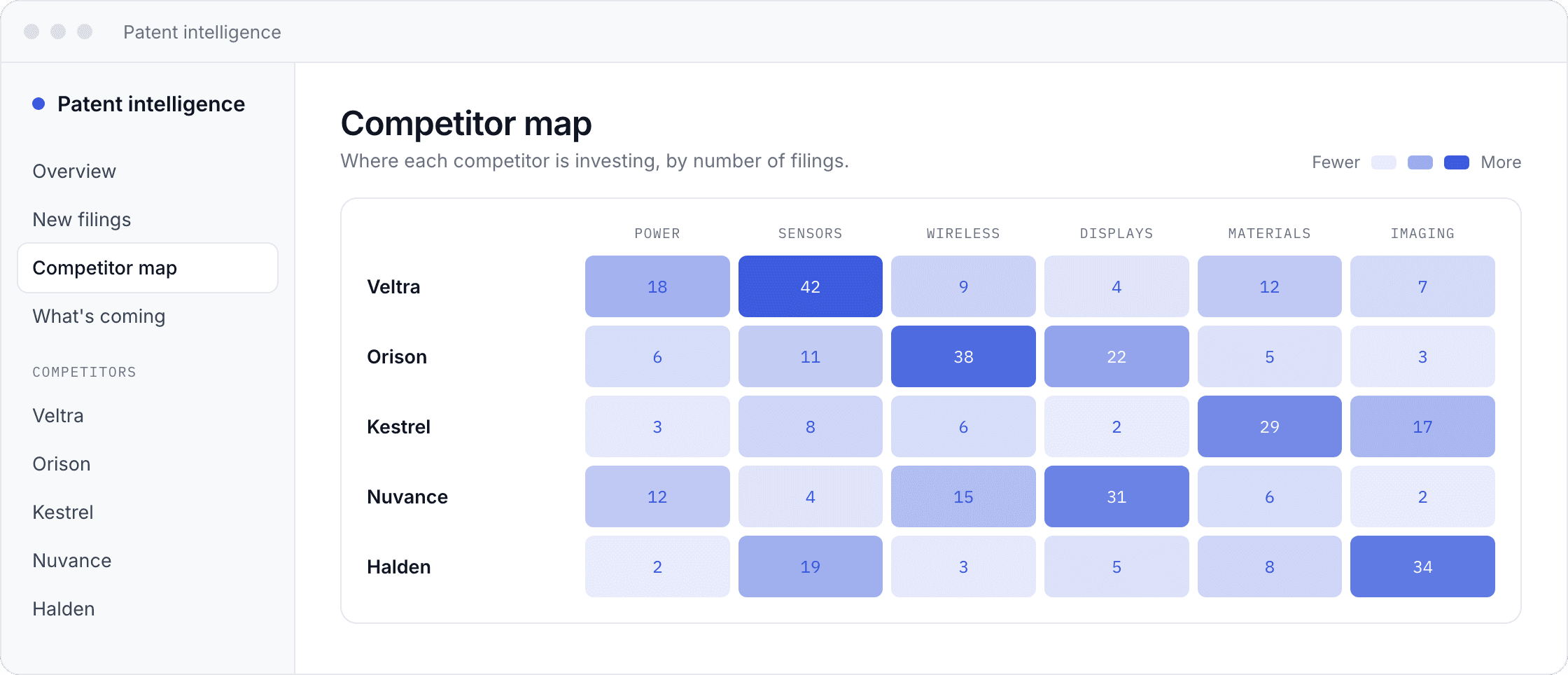Screen dimensions: 1568x675
Task: Select the DISPLAYS column header
Action: tap(1116, 234)
